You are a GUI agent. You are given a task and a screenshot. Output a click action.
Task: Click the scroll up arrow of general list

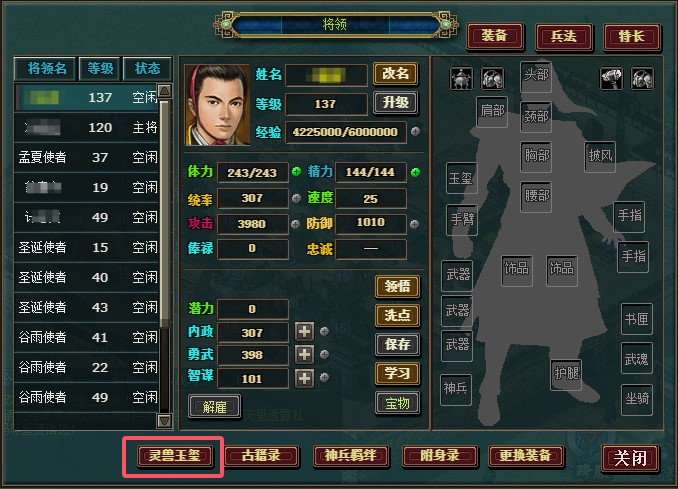click(165, 91)
